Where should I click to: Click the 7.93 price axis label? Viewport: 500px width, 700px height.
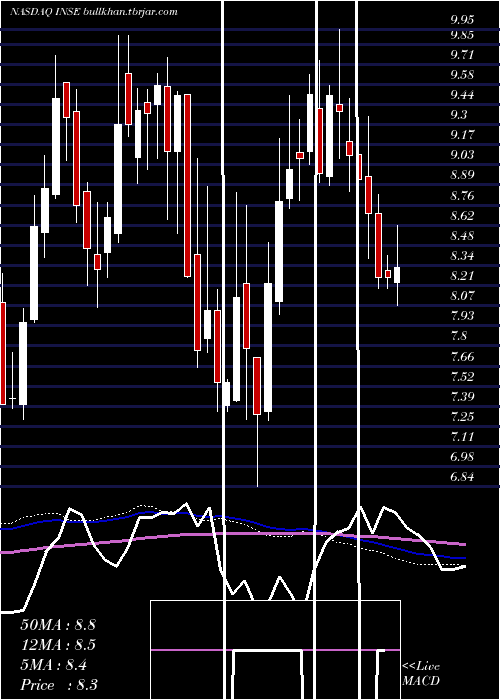coord(462,316)
